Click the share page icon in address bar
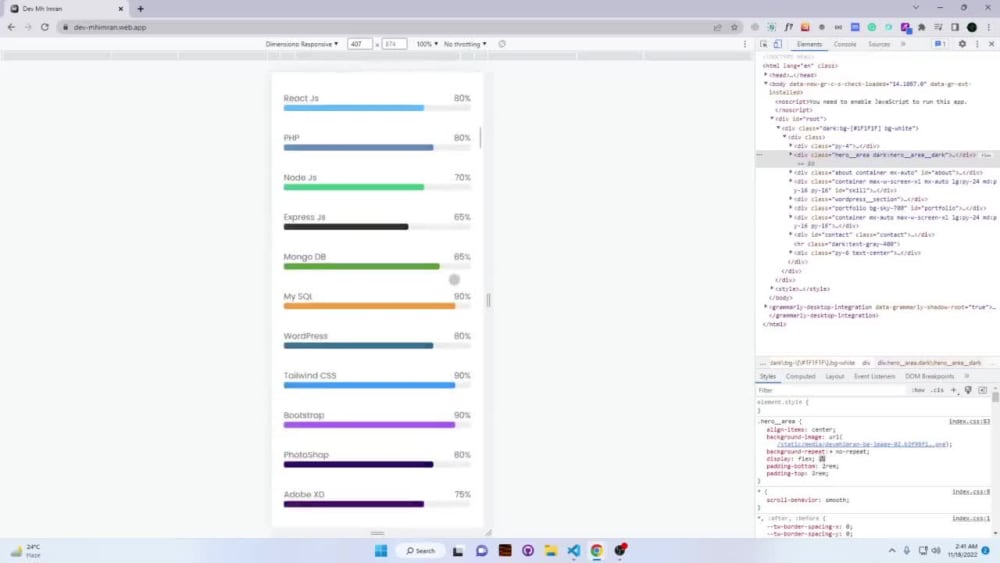The height and width of the screenshot is (563, 1000). pyautogui.click(x=717, y=27)
